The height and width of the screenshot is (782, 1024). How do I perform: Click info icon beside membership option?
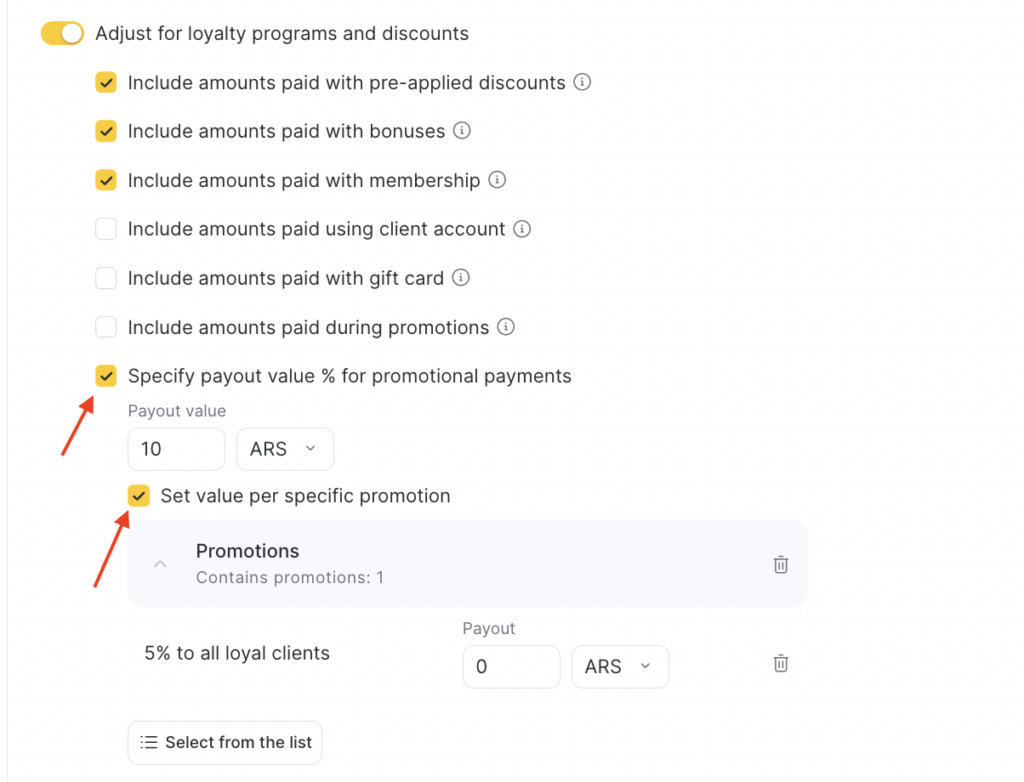[x=497, y=180]
